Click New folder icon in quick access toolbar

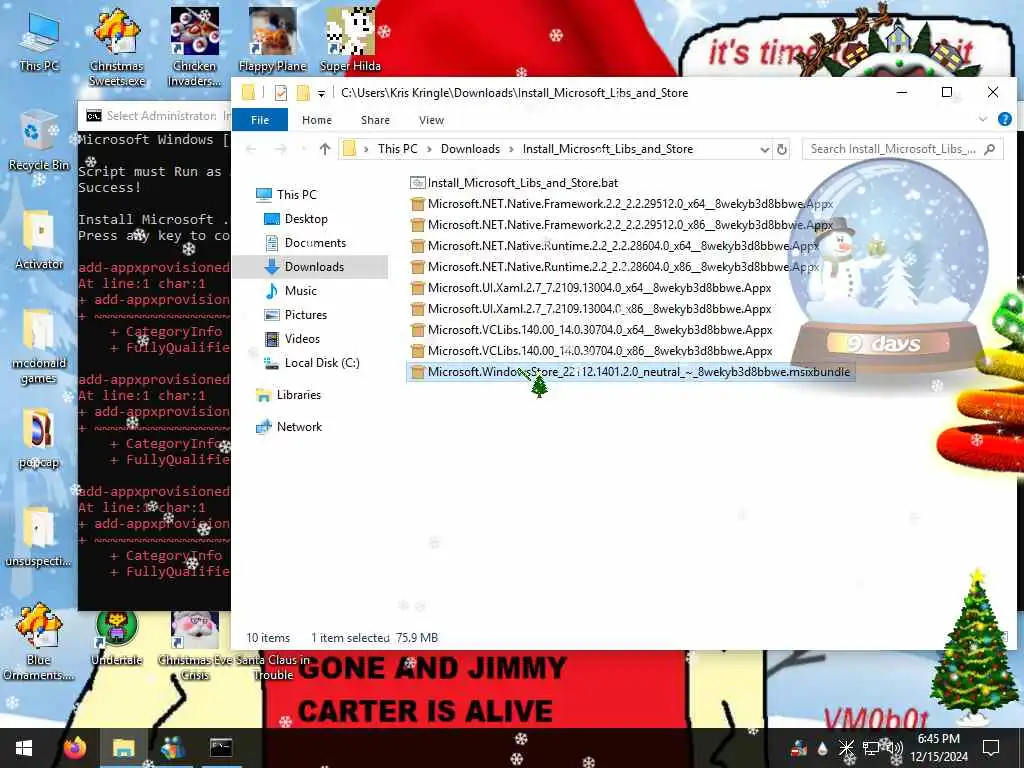303,93
